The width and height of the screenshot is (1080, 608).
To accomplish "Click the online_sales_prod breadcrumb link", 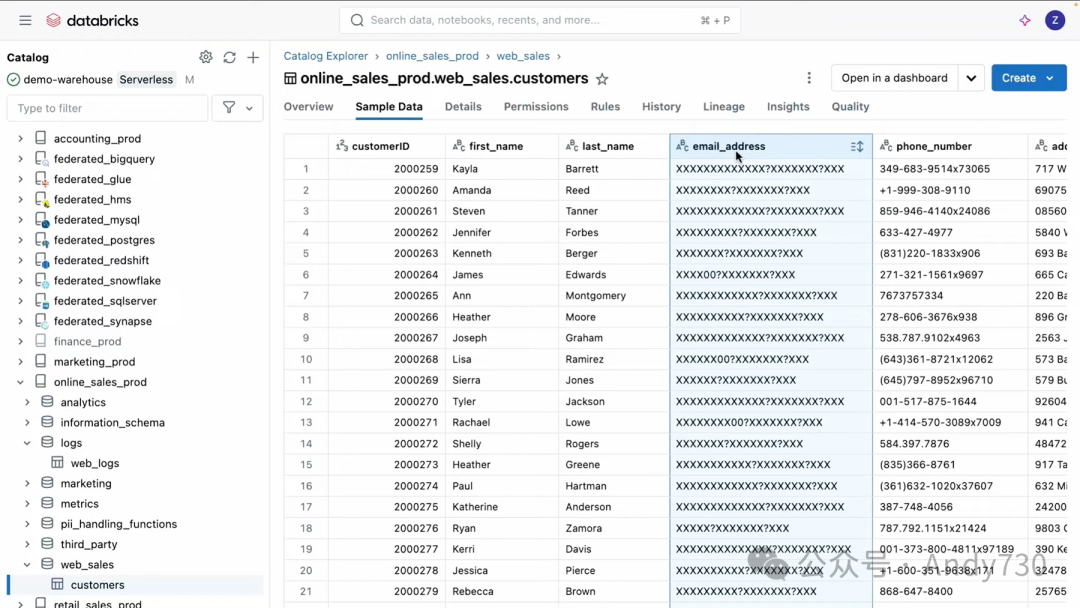I will (432, 56).
